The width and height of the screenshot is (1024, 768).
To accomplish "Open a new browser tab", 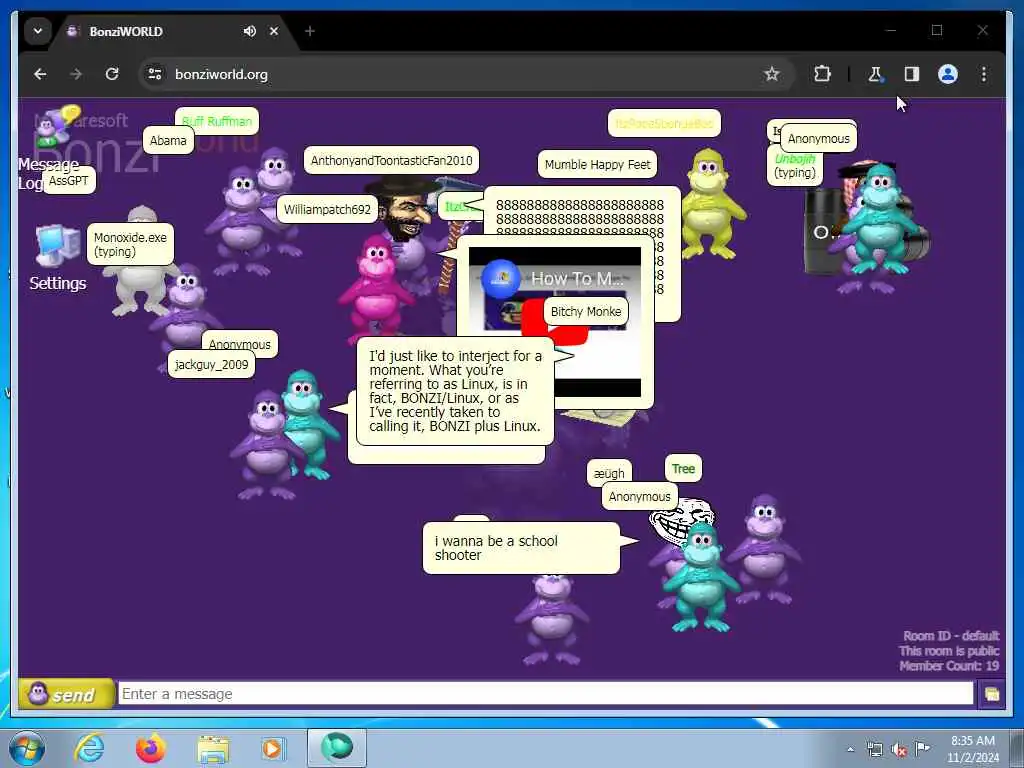I will (310, 31).
